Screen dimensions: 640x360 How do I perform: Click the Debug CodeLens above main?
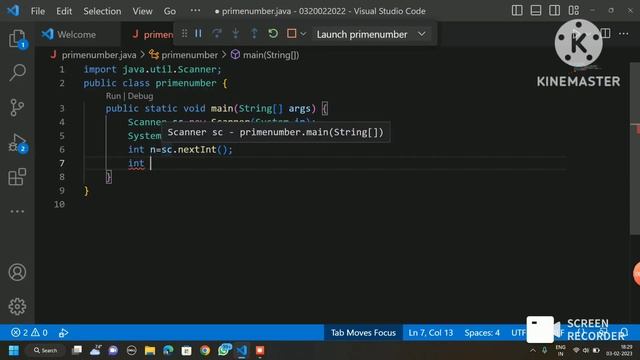click(140, 96)
